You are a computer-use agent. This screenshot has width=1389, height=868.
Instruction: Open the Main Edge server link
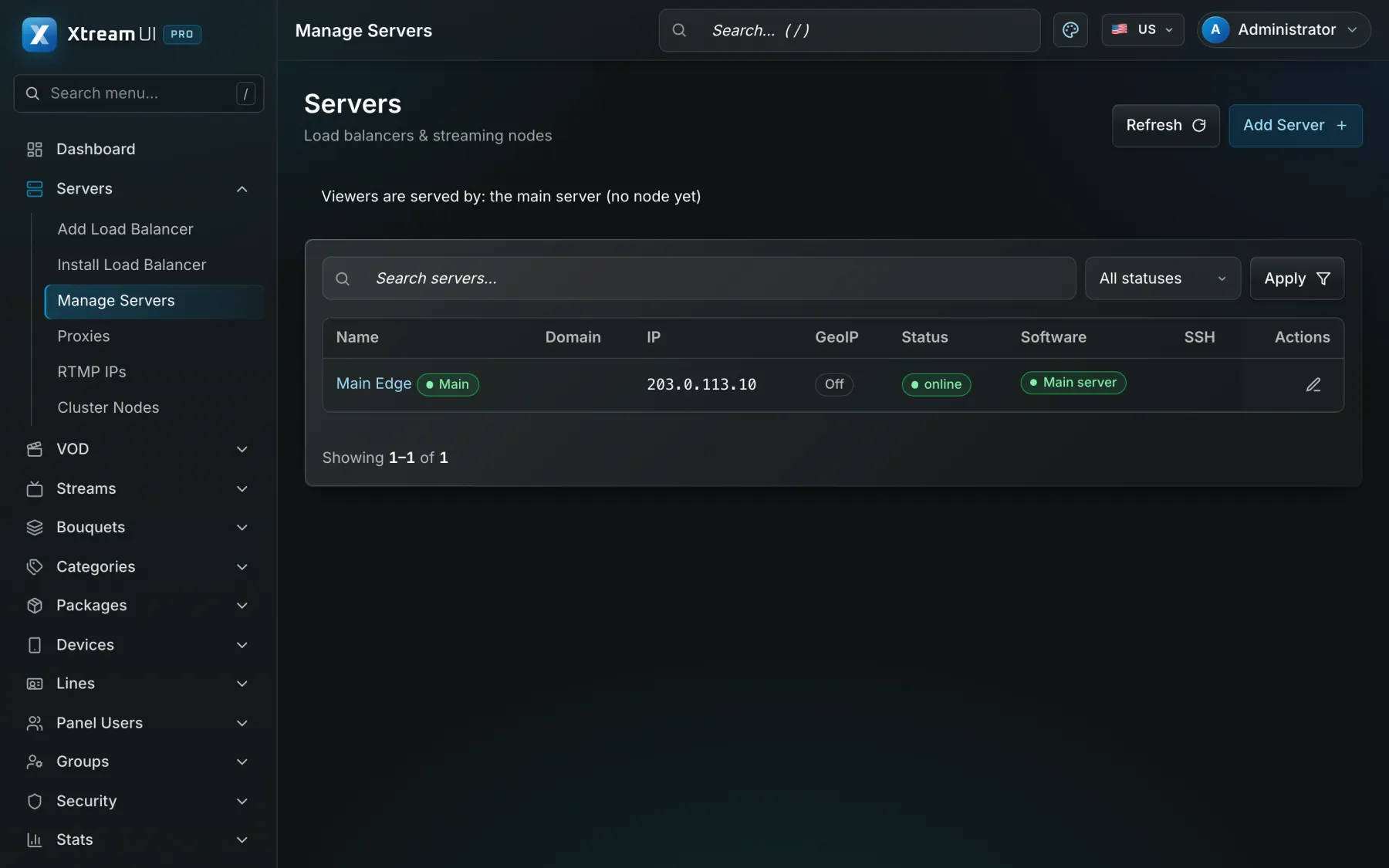[x=373, y=383]
